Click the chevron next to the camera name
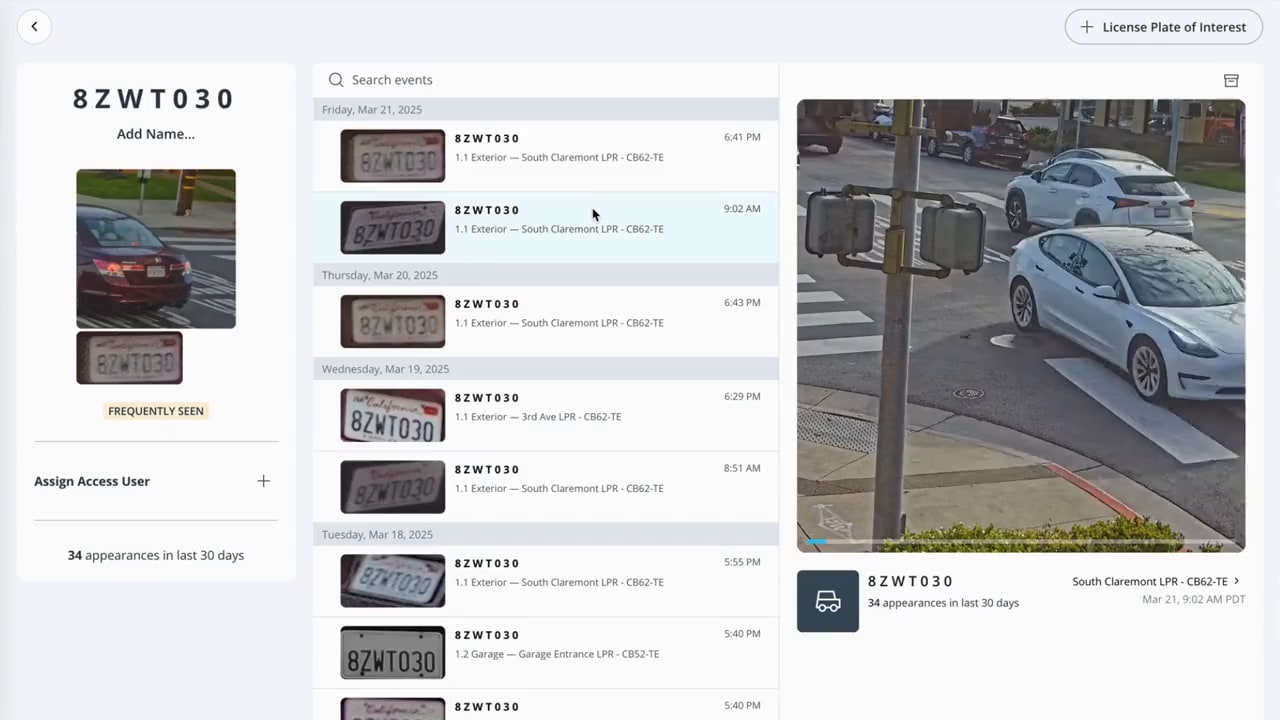Viewport: 1280px width, 720px height. click(x=1237, y=581)
